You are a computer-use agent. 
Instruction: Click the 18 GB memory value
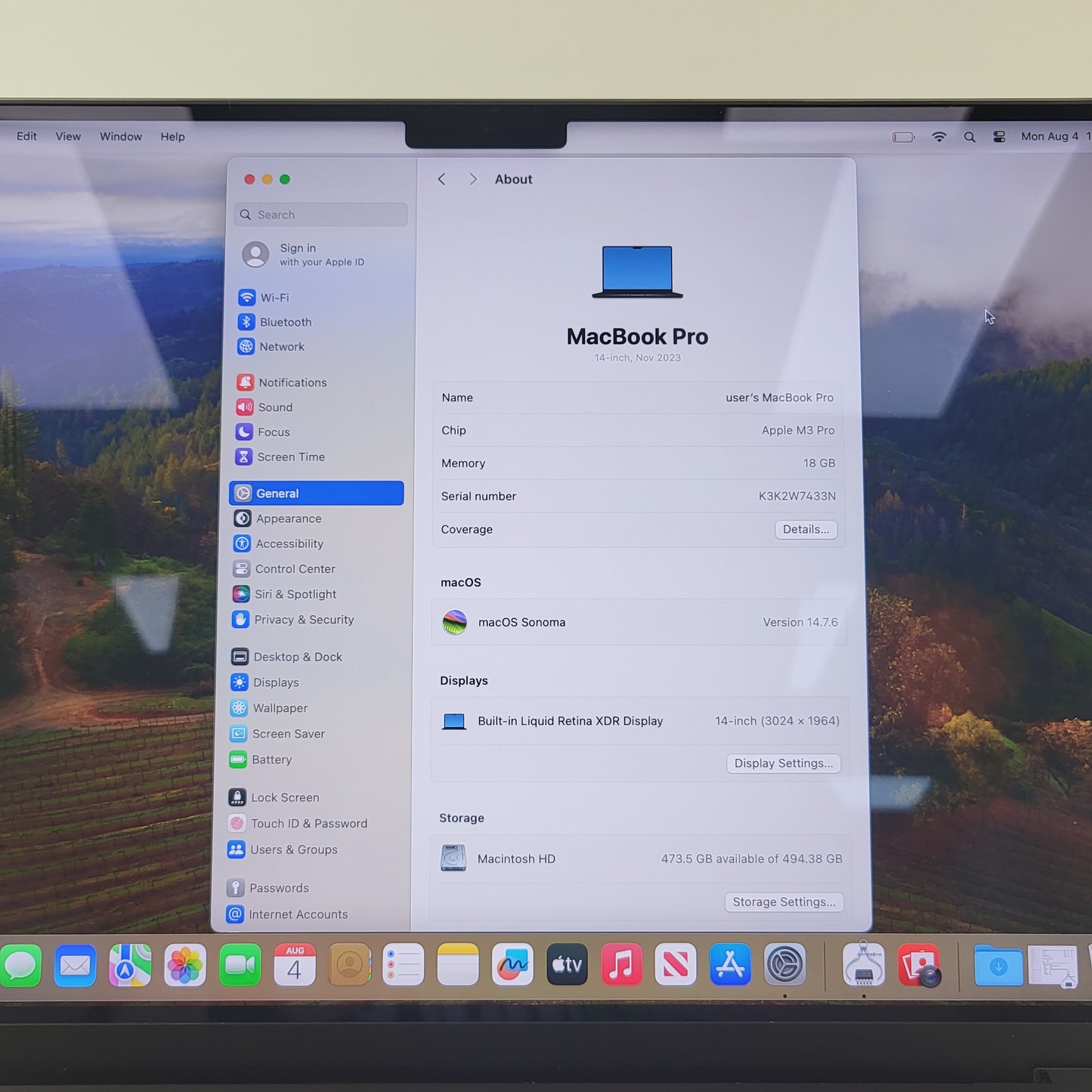tap(819, 463)
